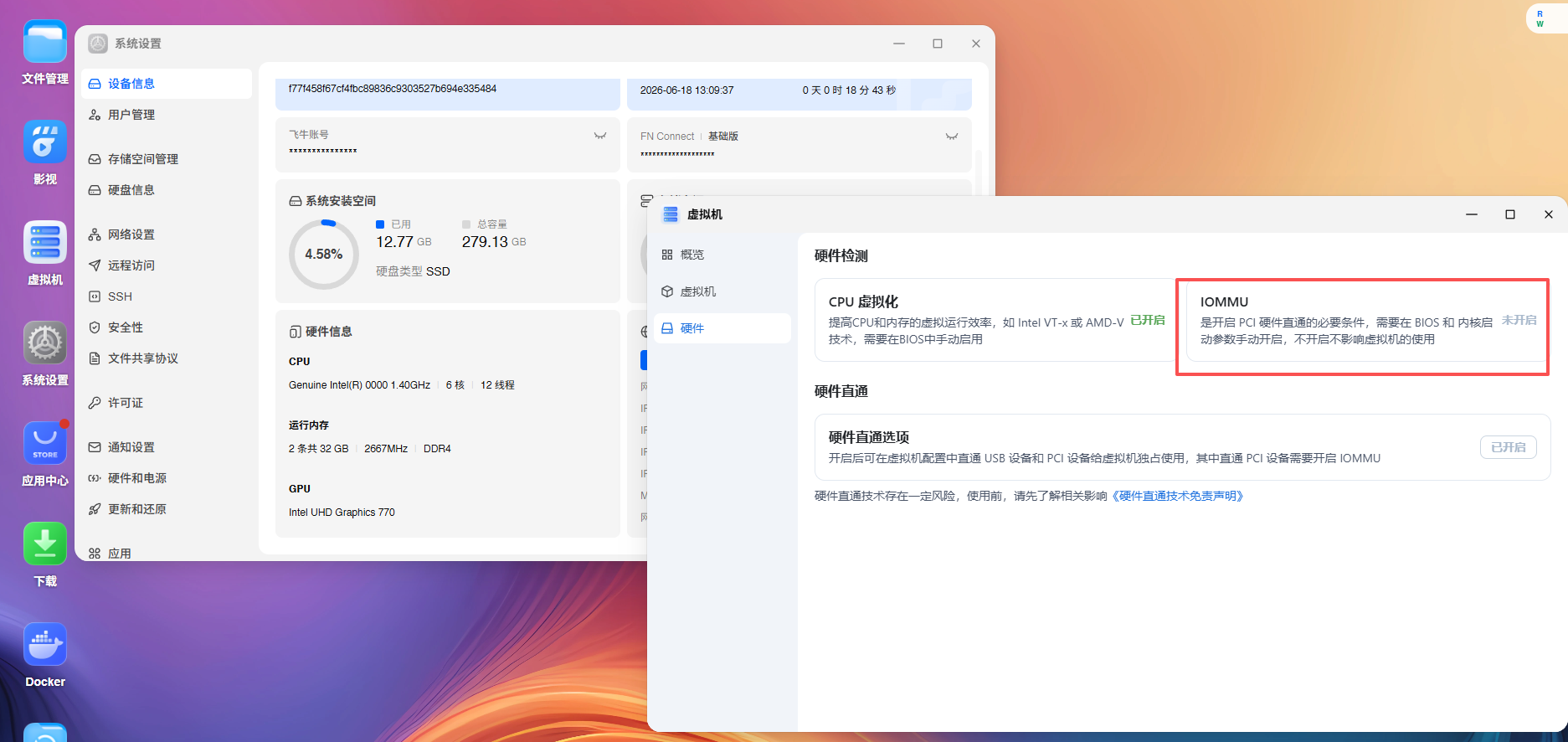The height and width of the screenshot is (742, 1568).
Task: Open 网络设置 in the sidebar
Action: tap(167, 234)
